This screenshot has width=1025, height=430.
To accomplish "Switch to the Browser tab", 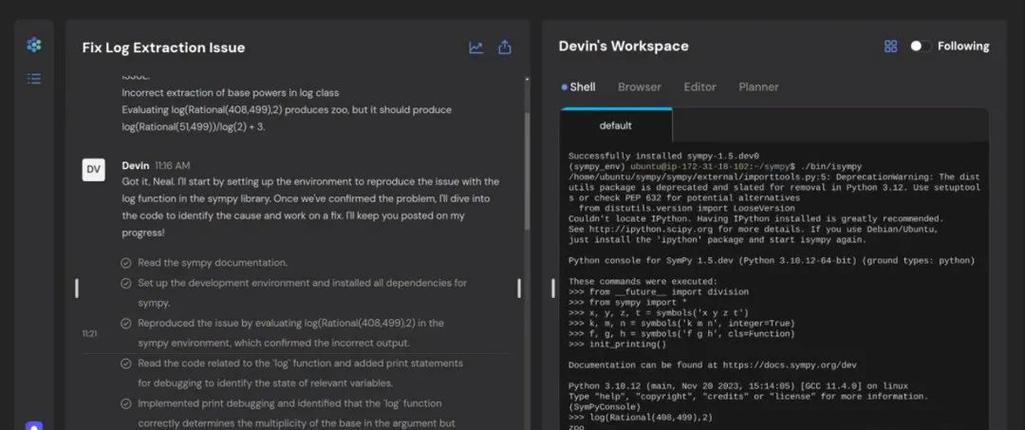I will point(639,87).
